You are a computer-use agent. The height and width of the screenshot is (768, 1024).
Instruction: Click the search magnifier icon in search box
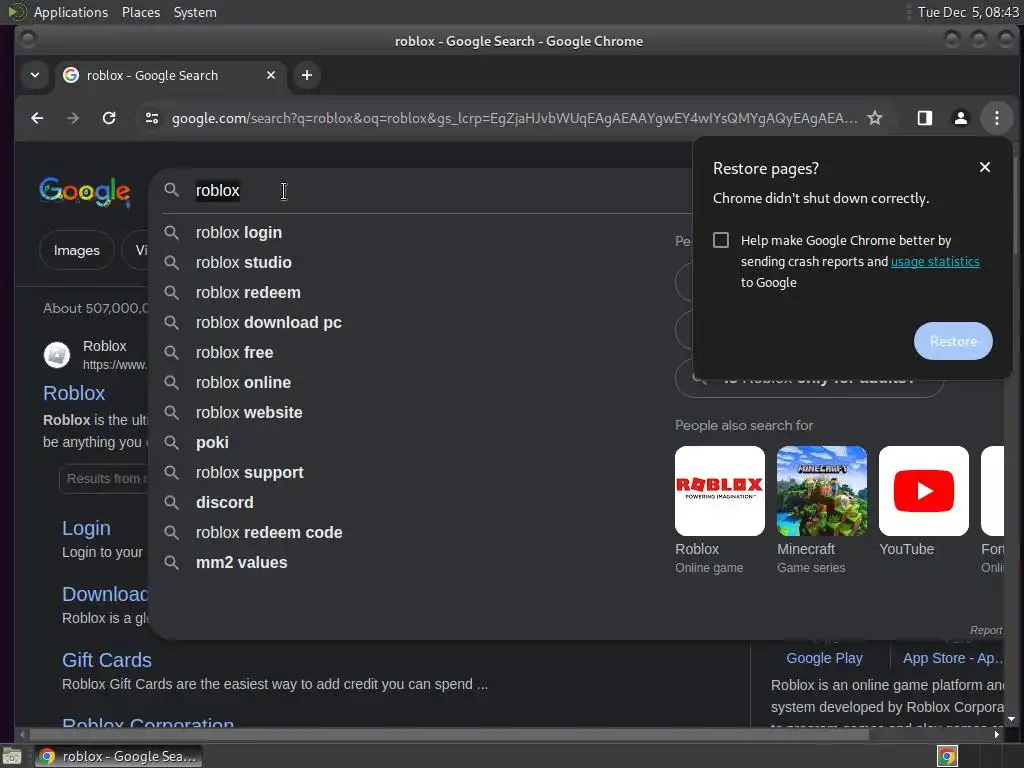point(171,190)
